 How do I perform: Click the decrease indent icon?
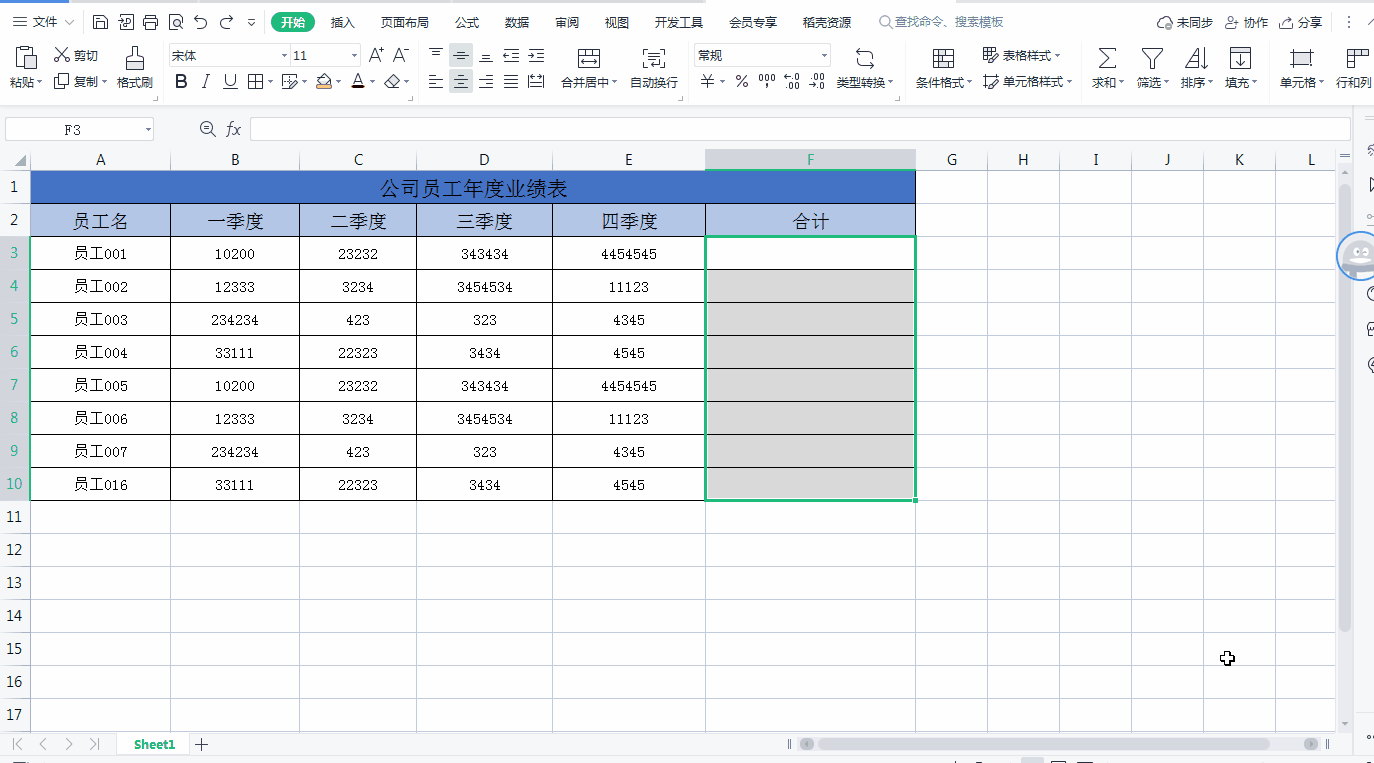pos(511,56)
